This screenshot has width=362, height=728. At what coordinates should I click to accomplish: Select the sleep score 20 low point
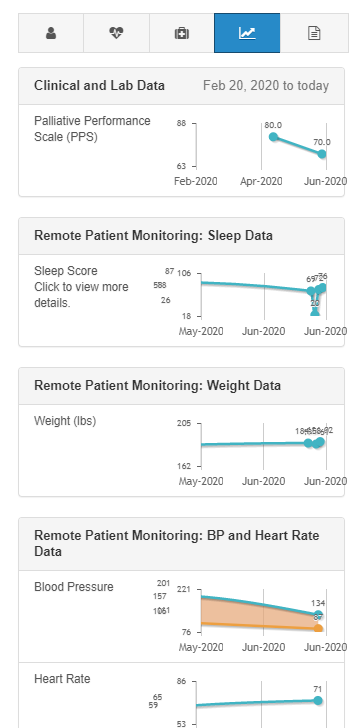[x=315, y=312]
